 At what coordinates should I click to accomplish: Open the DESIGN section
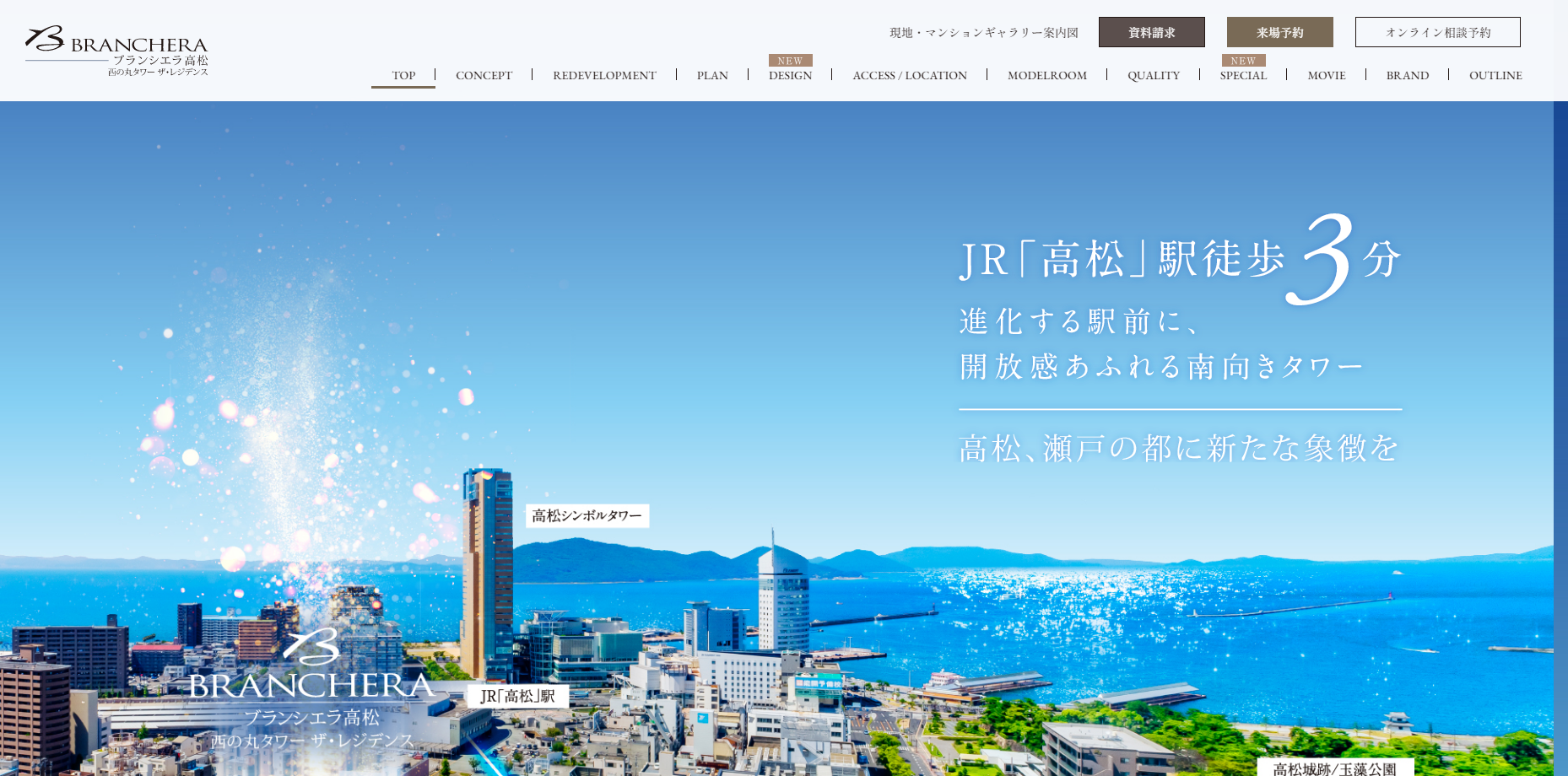[x=790, y=75]
